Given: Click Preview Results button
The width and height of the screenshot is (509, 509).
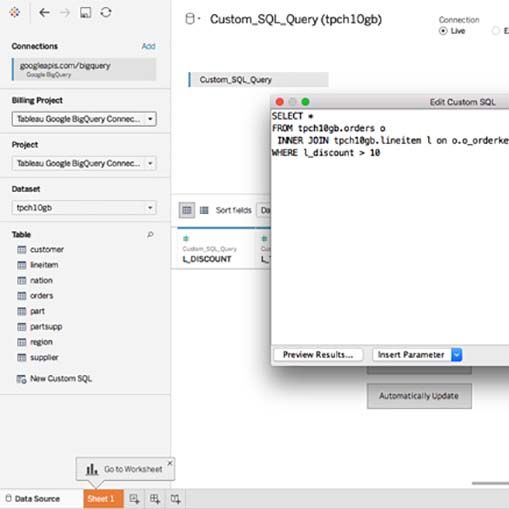Looking at the screenshot, I should tap(318, 355).
